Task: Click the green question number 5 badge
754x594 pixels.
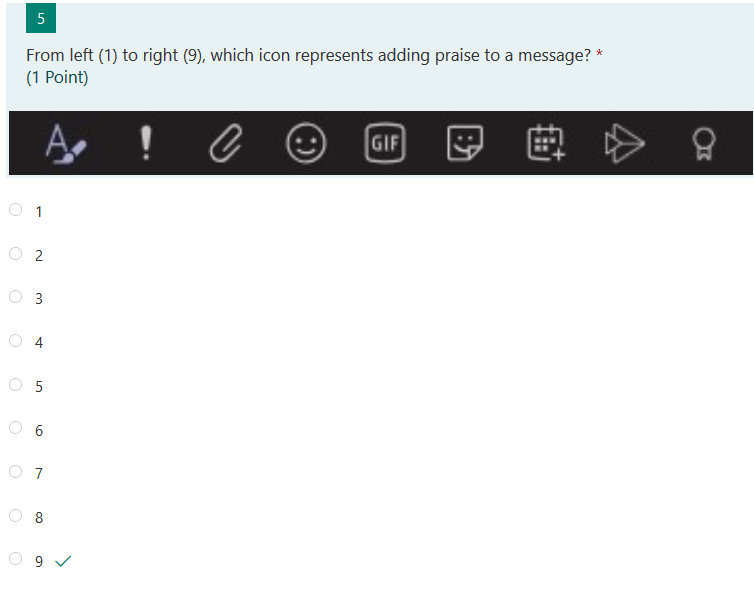Action: pyautogui.click(x=41, y=18)
